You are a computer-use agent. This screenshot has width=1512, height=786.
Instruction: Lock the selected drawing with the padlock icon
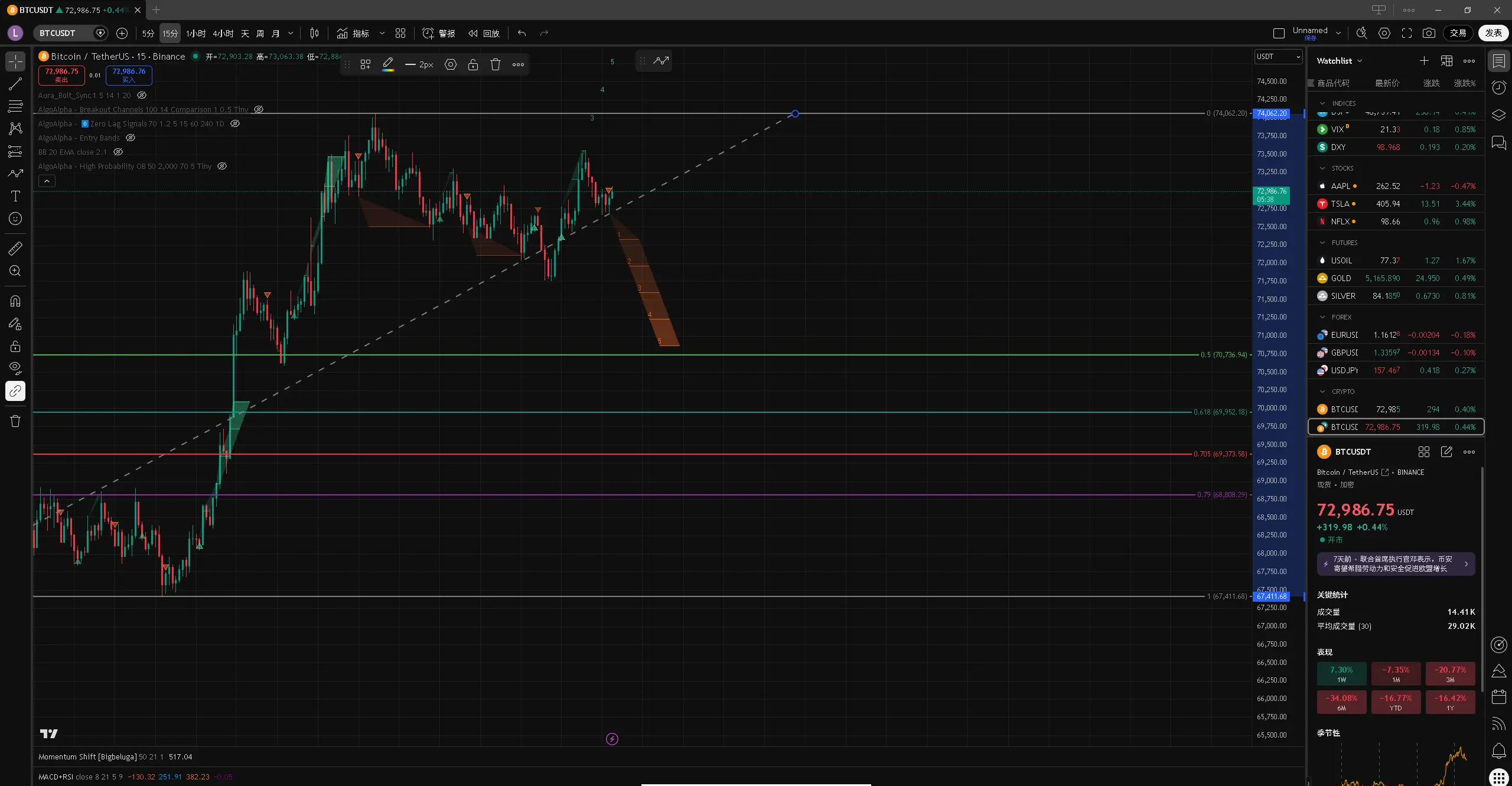point(472,65)
